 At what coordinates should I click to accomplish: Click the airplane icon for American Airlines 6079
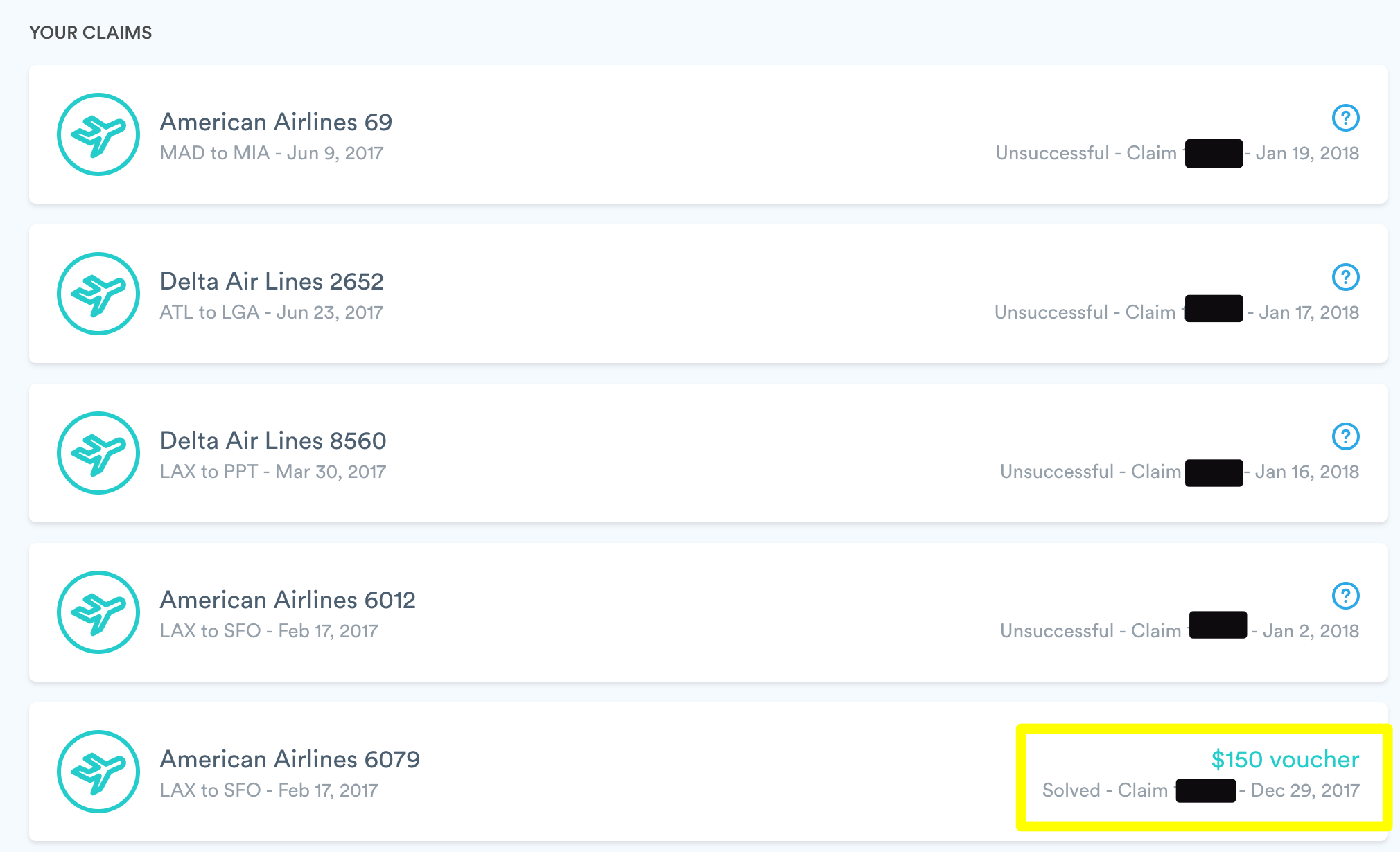click(98, 772)
